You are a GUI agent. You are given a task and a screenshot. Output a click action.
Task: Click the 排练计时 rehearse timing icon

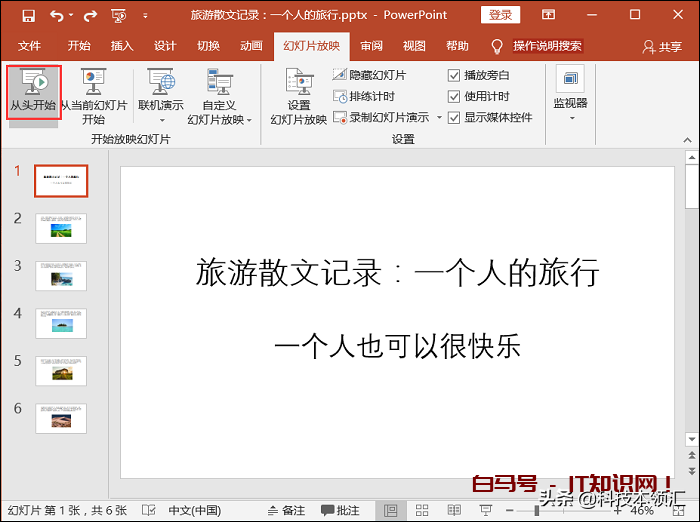[x=341, y=97]
